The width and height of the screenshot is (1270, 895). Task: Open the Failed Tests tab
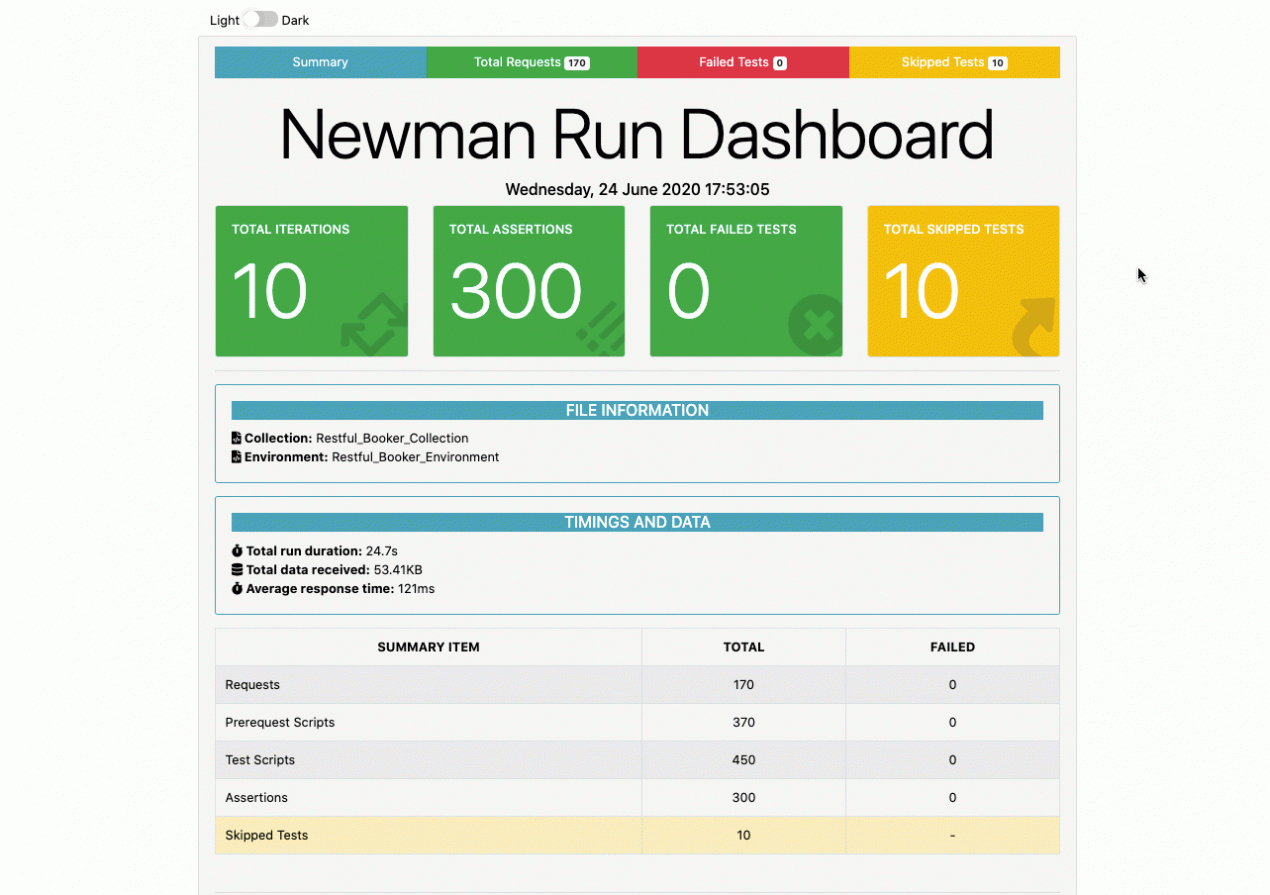(743, 62)
